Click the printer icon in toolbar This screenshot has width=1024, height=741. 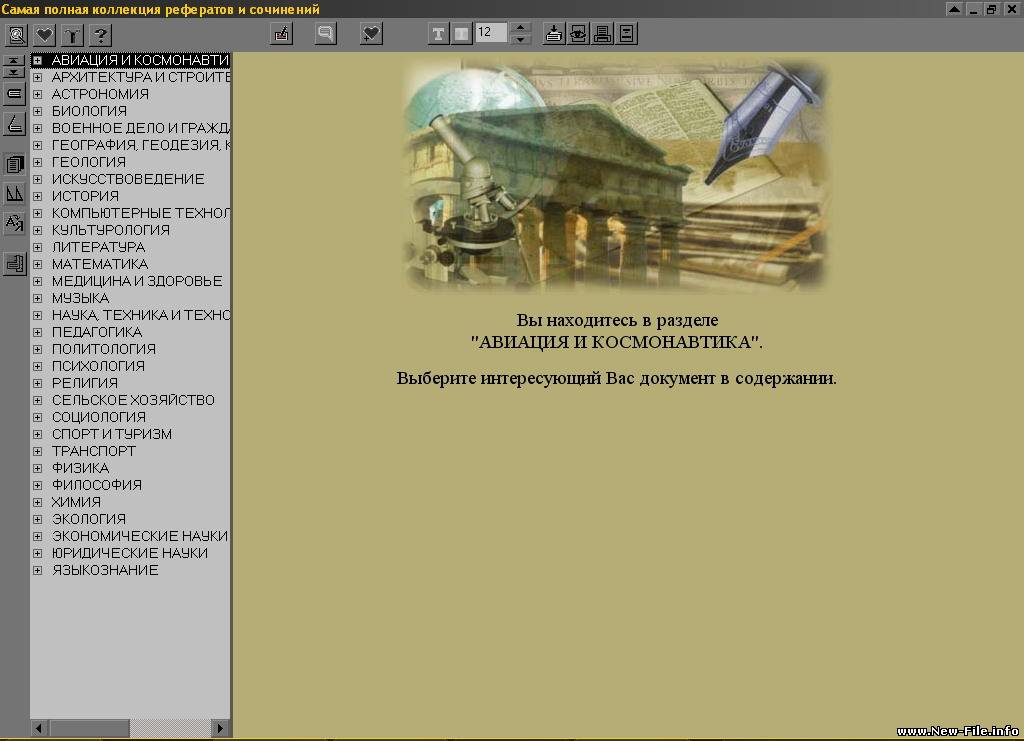click(602, 34)
